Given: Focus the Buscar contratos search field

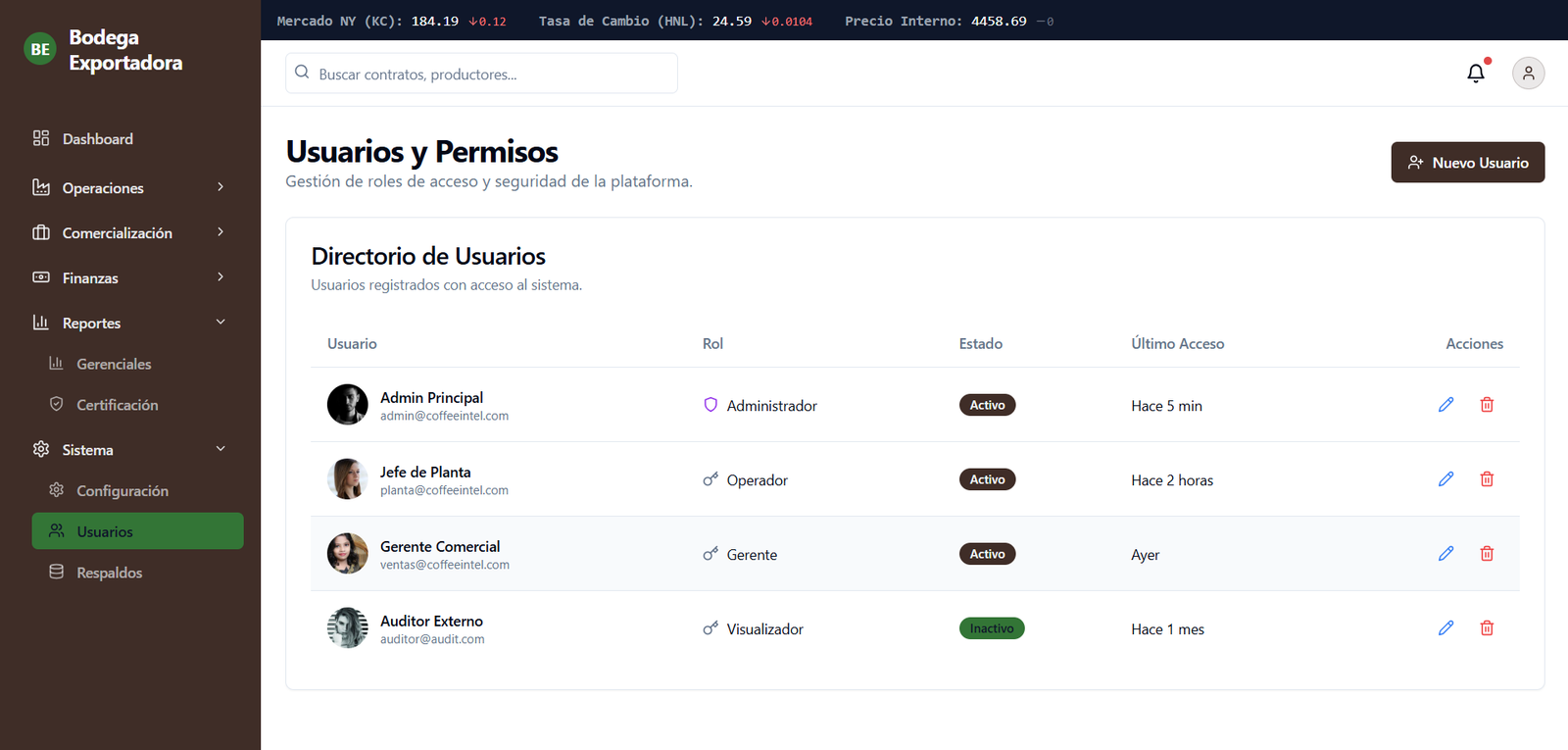Looking at the screenshot, I should [481, 74].
